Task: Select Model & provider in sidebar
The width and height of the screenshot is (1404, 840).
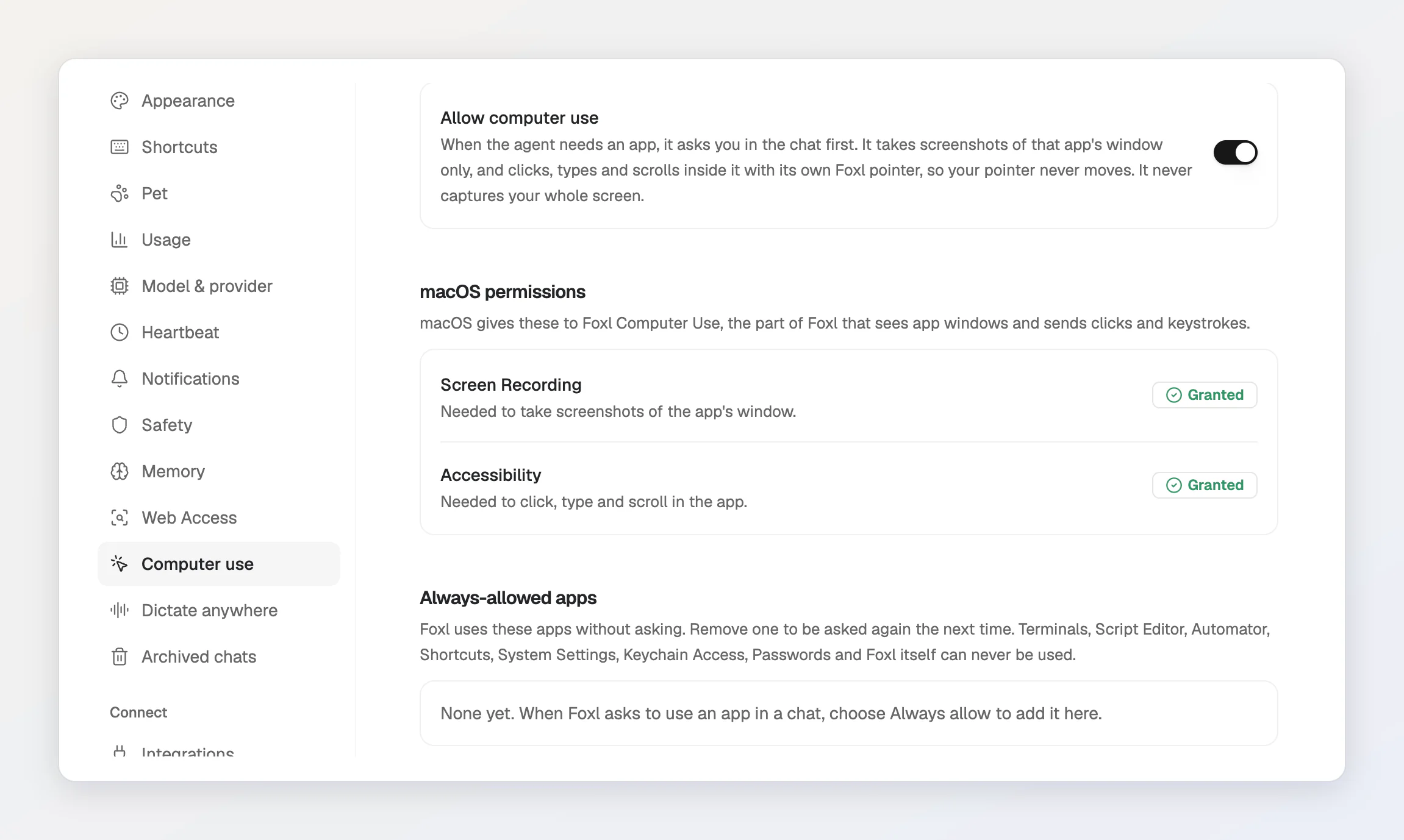Action: point(219,286)
